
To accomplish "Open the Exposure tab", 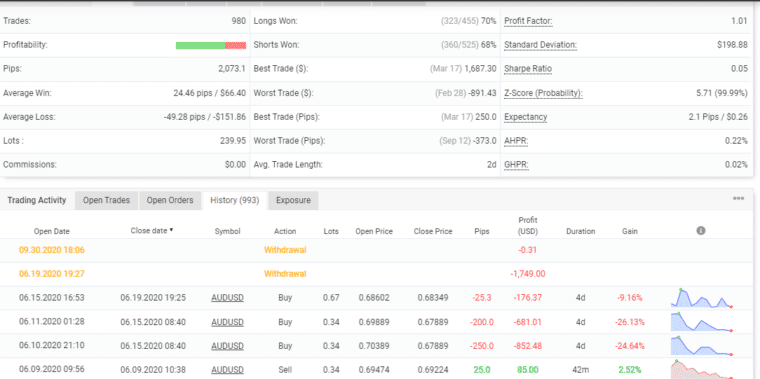I will (293, 200).
